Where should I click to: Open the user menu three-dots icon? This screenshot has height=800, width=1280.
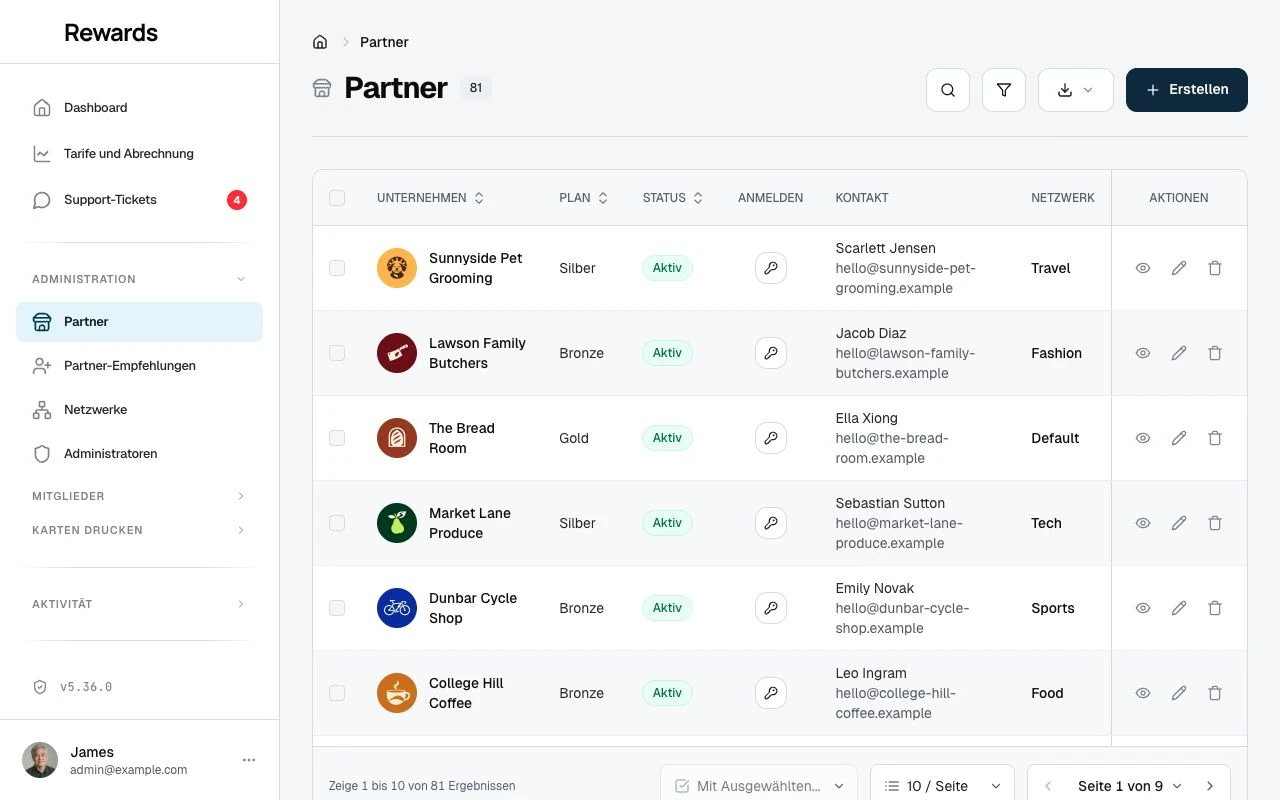pos(249,760)
